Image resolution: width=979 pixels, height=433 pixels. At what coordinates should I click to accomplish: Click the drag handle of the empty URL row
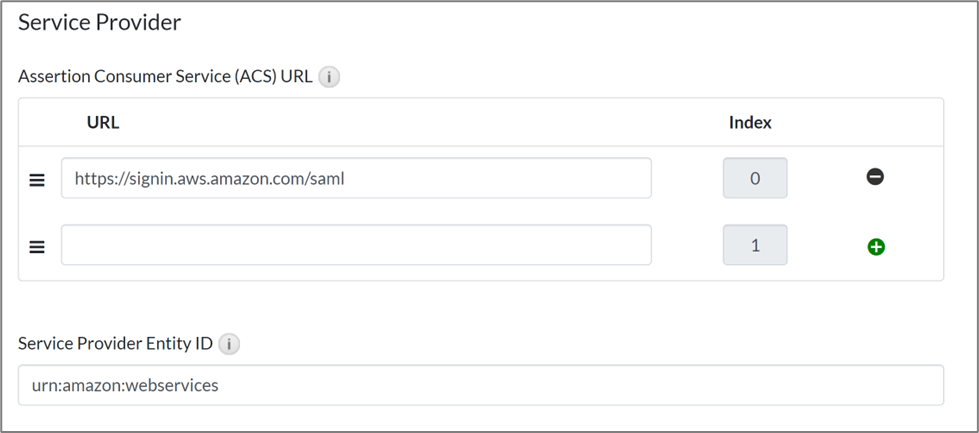(37, 246)
